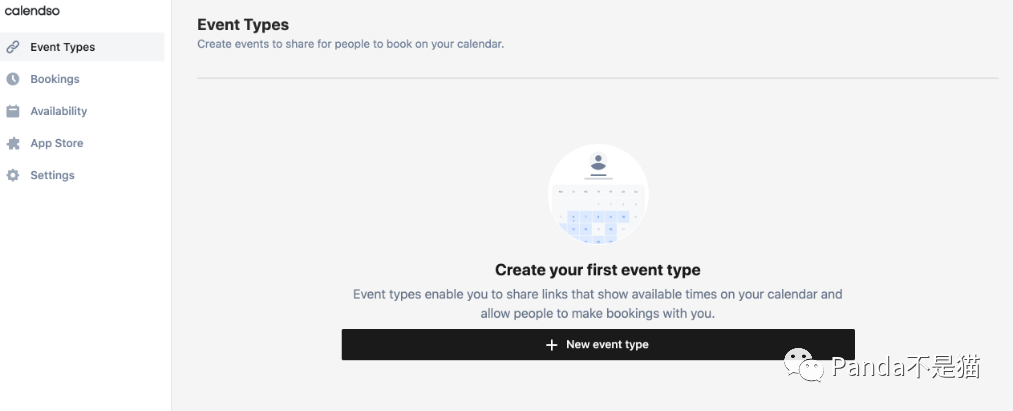Screen dimensions: 1013x411
Task: Click the puzzle piece App Store icon
Action: 13,143
